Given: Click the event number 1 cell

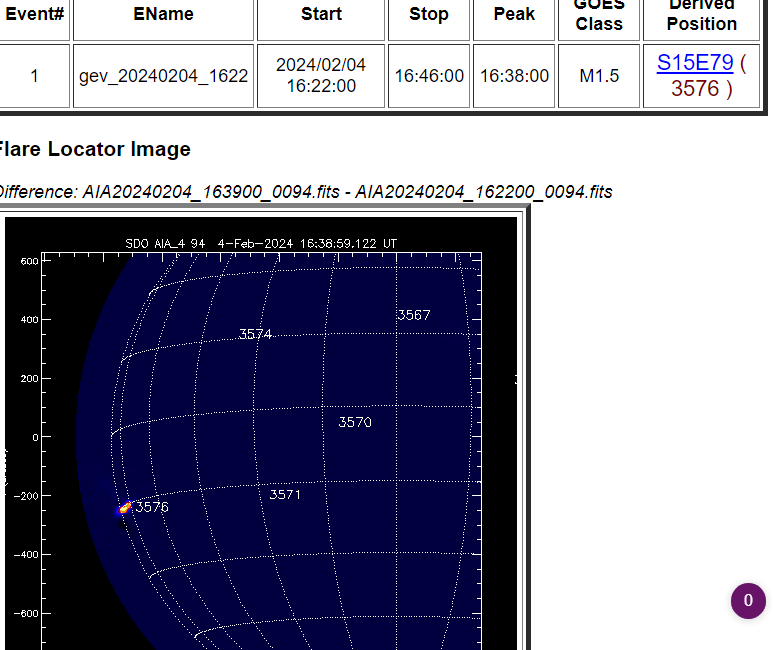Looking at the screenshot, I should [x=34, y=76].
